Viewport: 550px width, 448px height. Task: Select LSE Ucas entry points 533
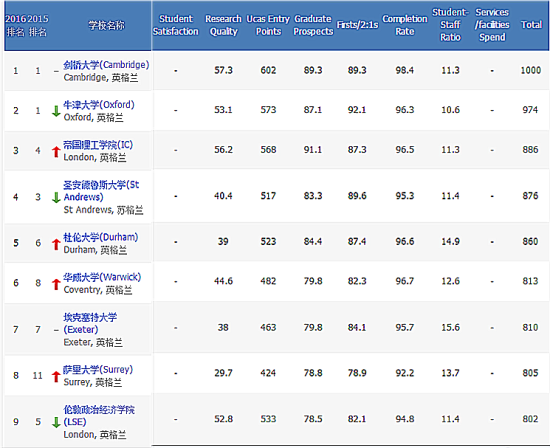(x=268, y=419)
